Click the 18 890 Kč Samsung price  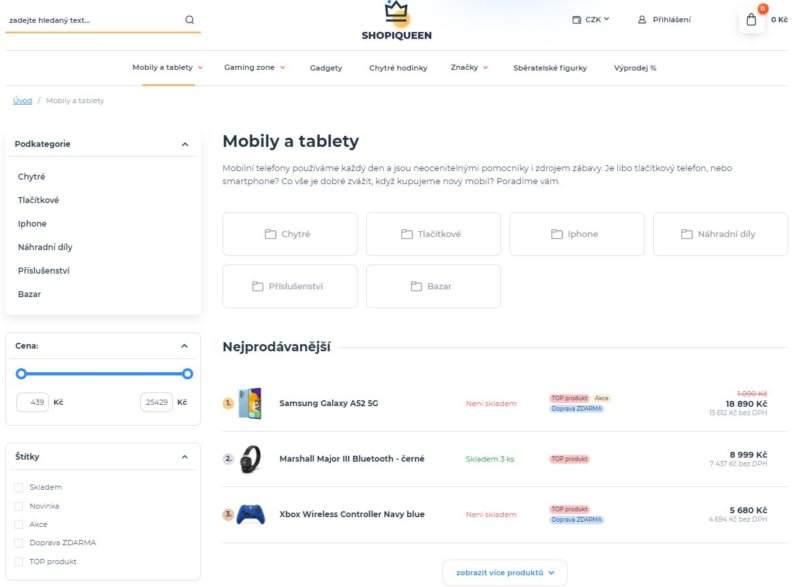(746, 404)
